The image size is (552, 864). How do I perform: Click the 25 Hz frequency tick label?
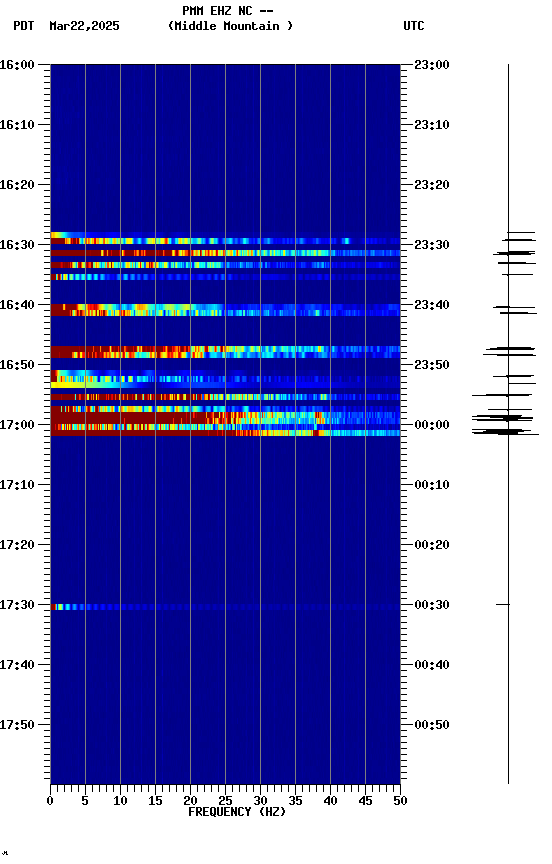click(225, 802)
